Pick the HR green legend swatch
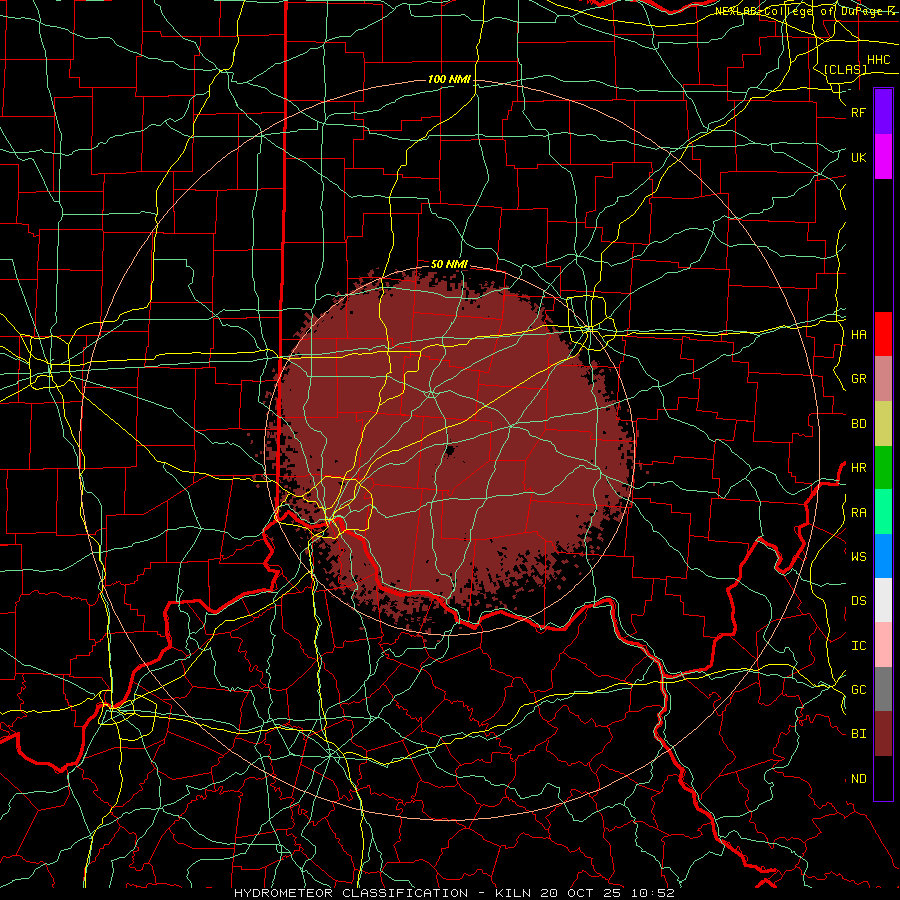 point(883,468)
